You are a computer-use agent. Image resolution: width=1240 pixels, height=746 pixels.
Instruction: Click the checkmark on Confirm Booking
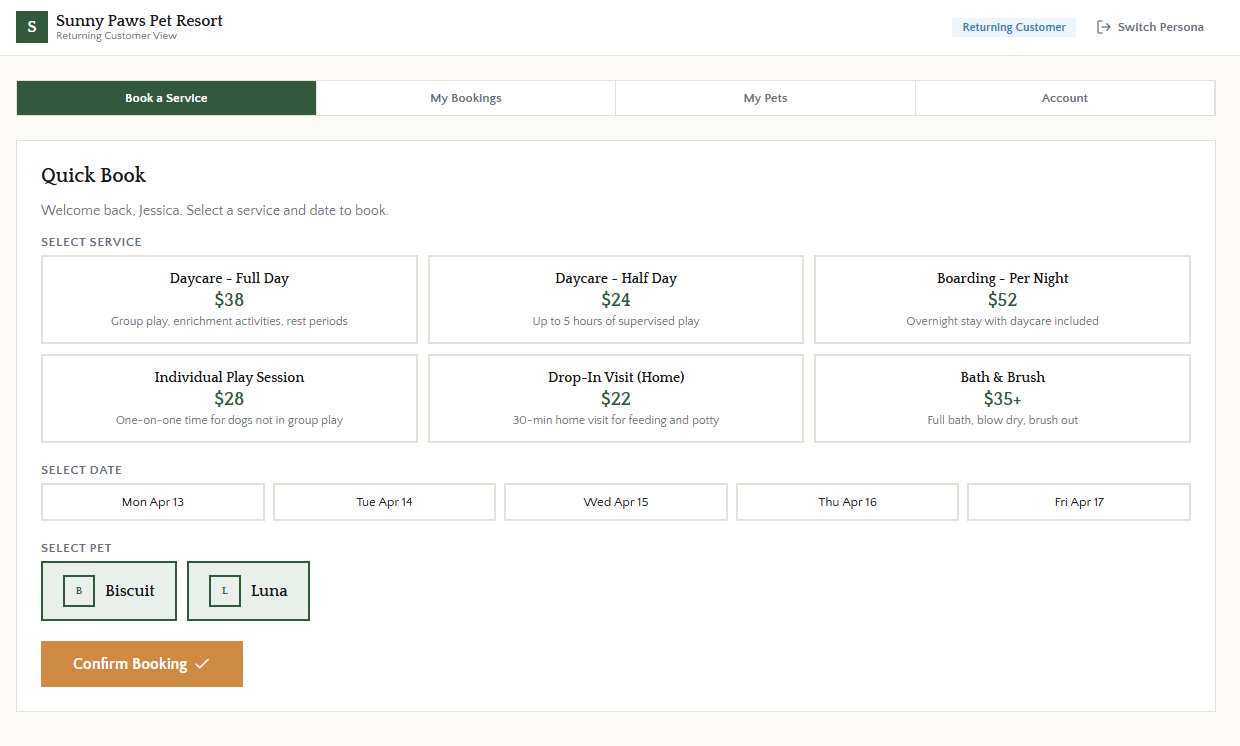click(x=202, y=664)
